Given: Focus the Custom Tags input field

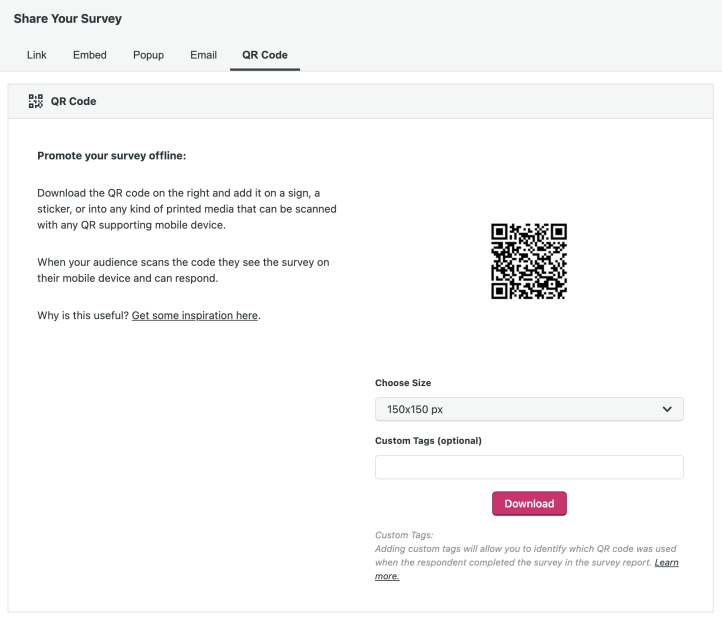Looking at the screenshot, I should pos(529,467).
